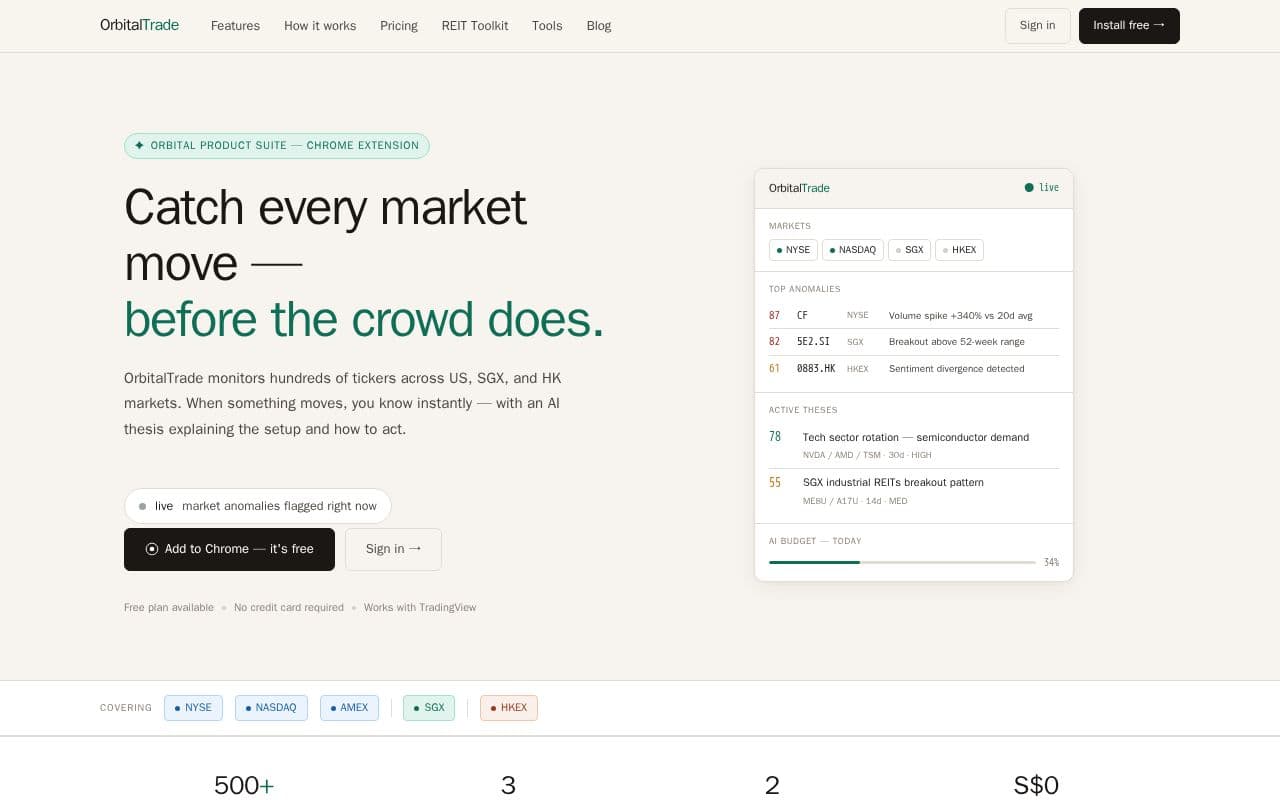Select the CF volume spike anomaly row

pyautogui.click(x=914, y=315)
